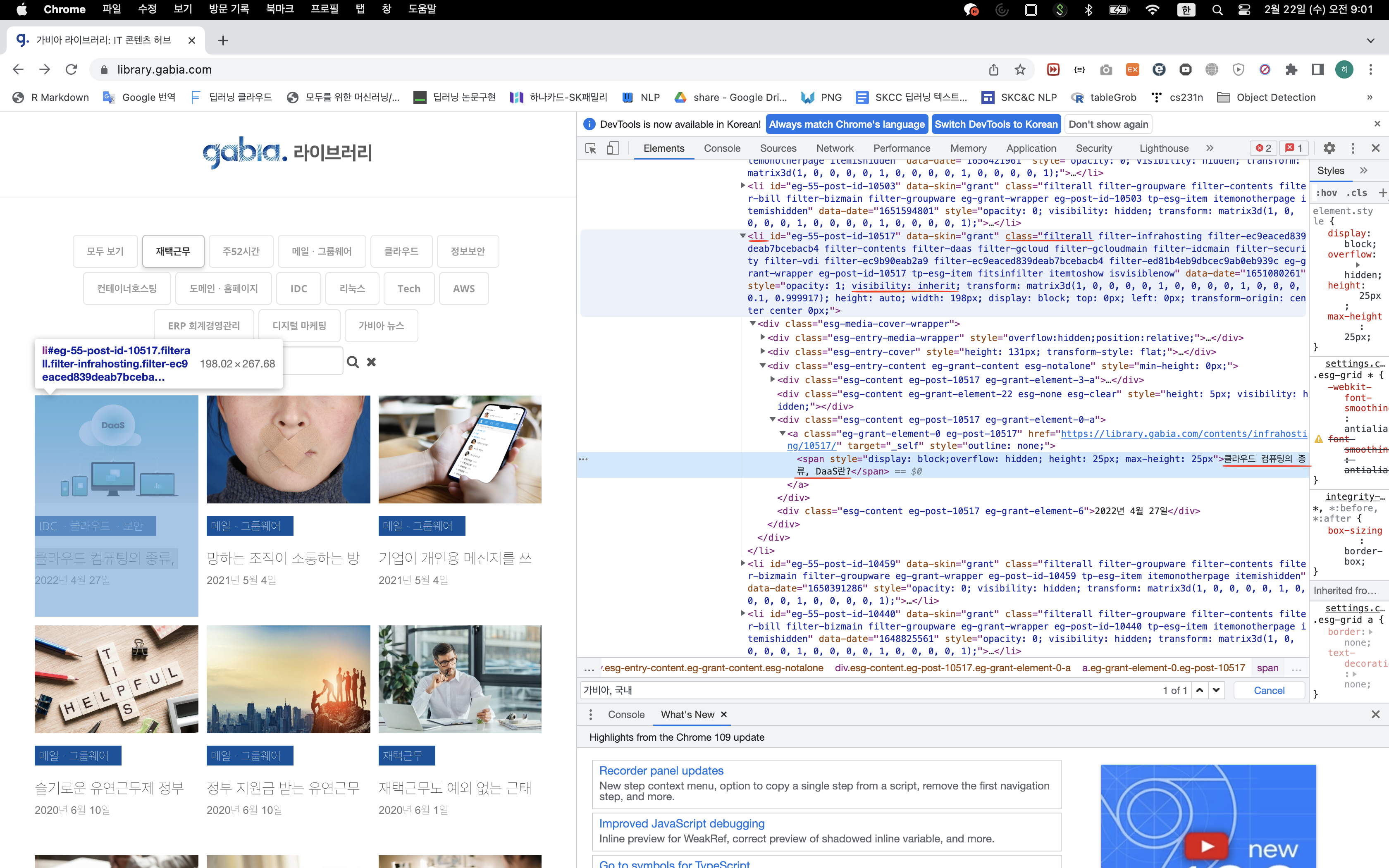
Task: Open the DaaS article thumbnail
Action: coord(116,449)
